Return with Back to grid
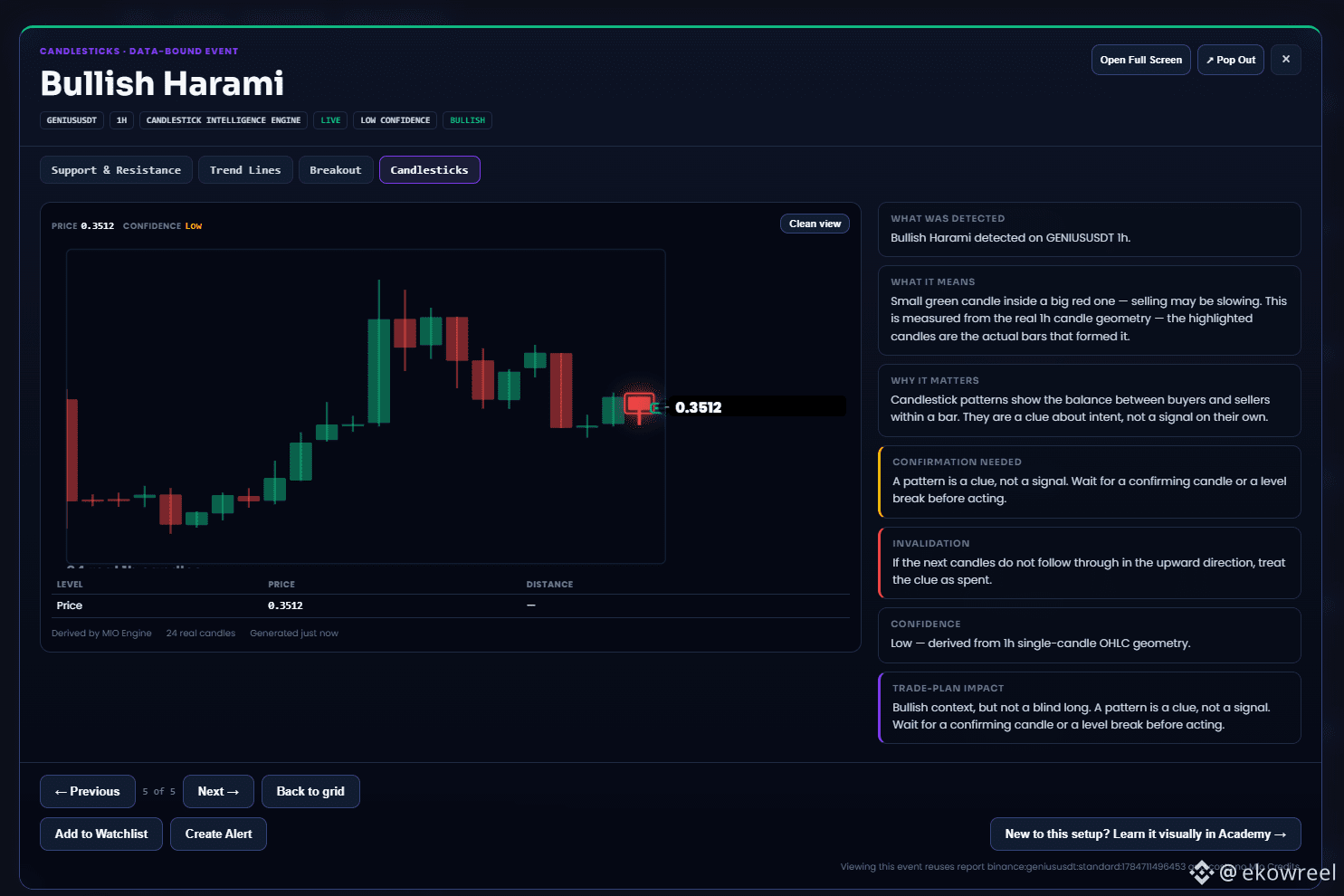The image size is (1344, 896). pyautogui.click(x=310, y=791)
